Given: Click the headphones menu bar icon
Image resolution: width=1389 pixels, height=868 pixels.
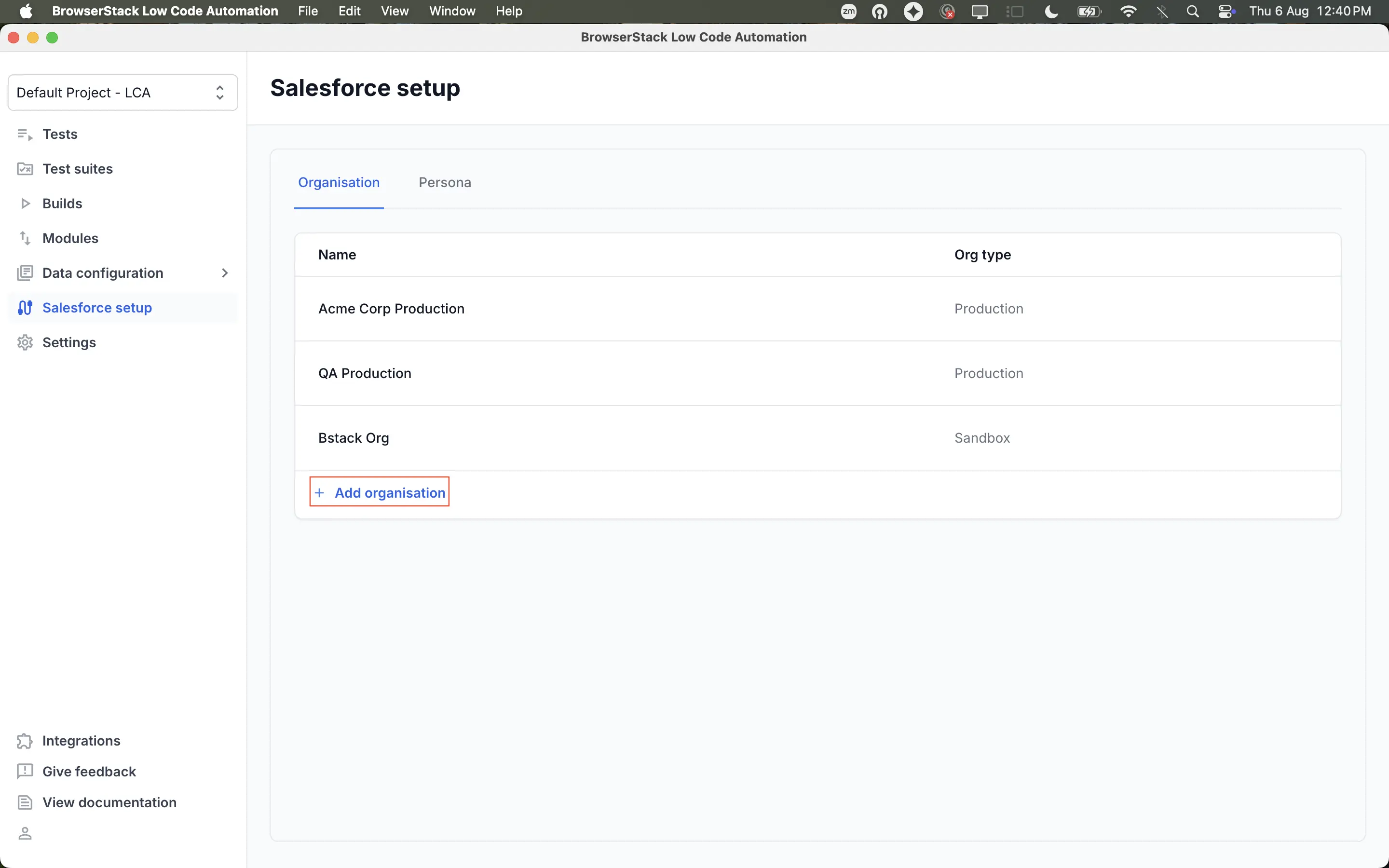Looking at the screenshot, I should (x=879, y=12).
